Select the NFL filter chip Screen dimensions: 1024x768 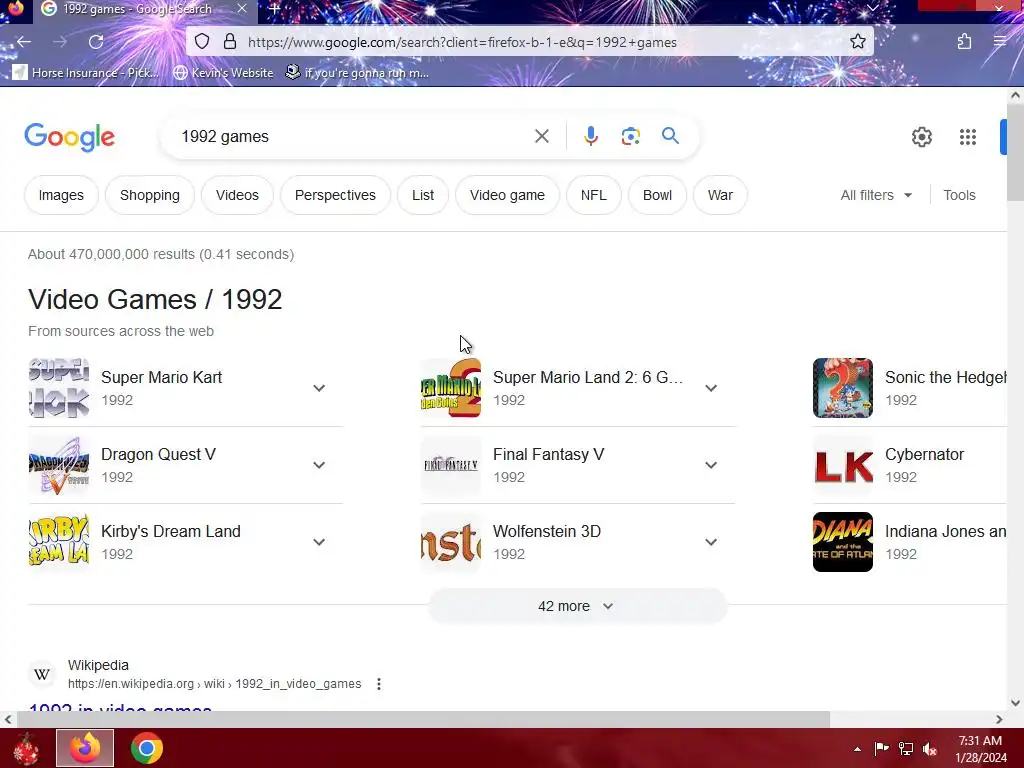tap(594, 195)
